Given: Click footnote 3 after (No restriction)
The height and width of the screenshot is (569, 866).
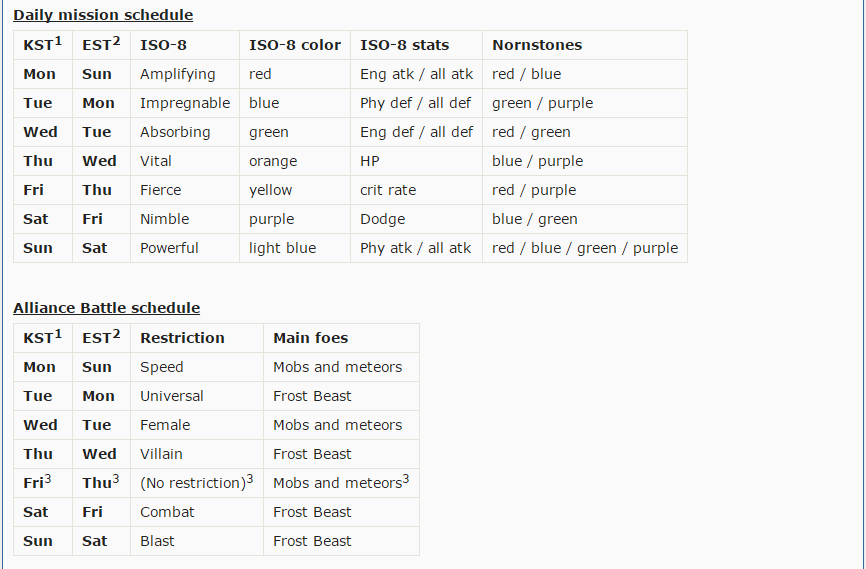Looking at the screenshot, I should [x=250, y=479].
